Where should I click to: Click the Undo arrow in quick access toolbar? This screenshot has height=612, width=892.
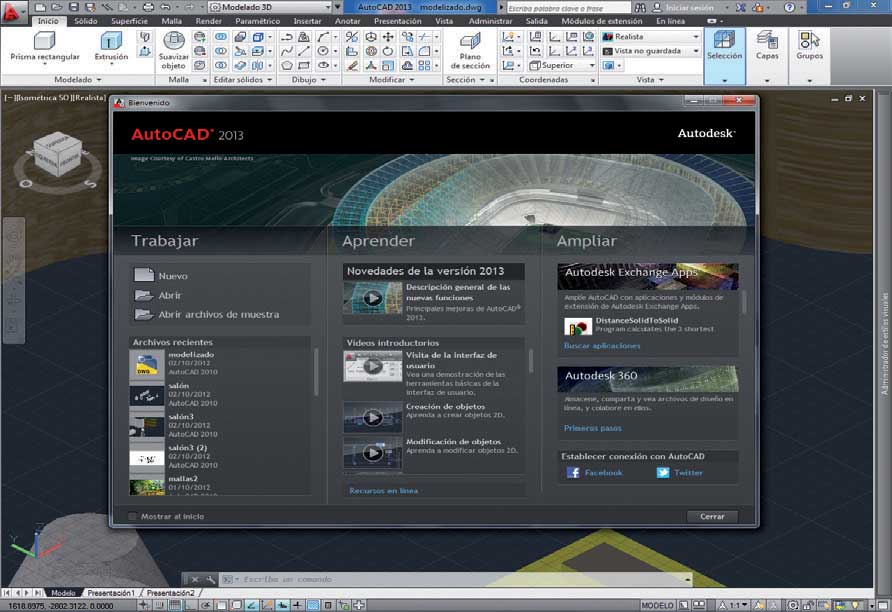(x=165, y=7)
